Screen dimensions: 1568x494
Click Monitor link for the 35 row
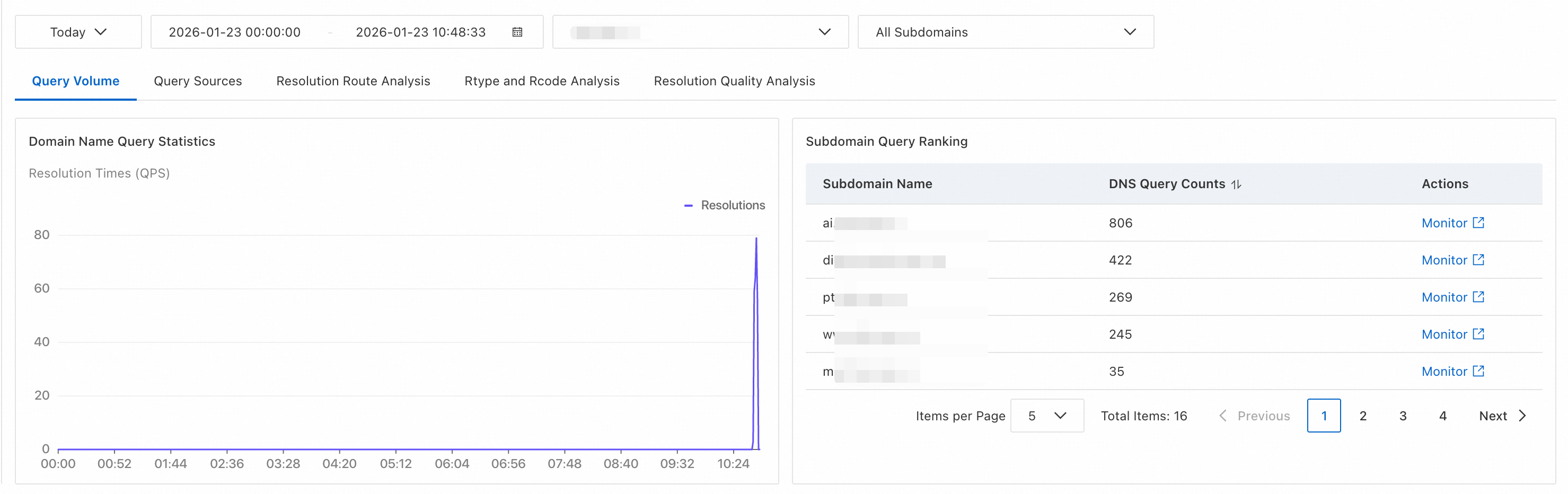(1444, 372)
